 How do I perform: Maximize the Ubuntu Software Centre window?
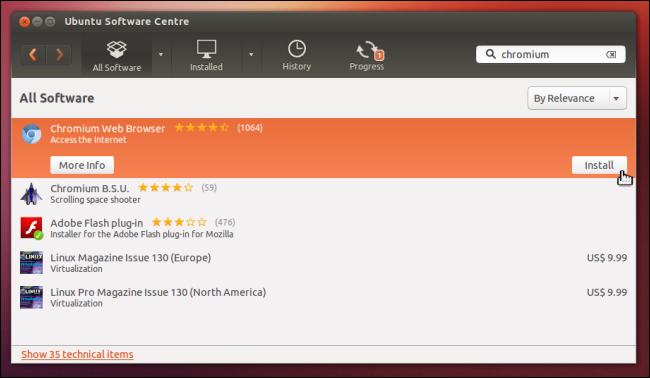50,22
